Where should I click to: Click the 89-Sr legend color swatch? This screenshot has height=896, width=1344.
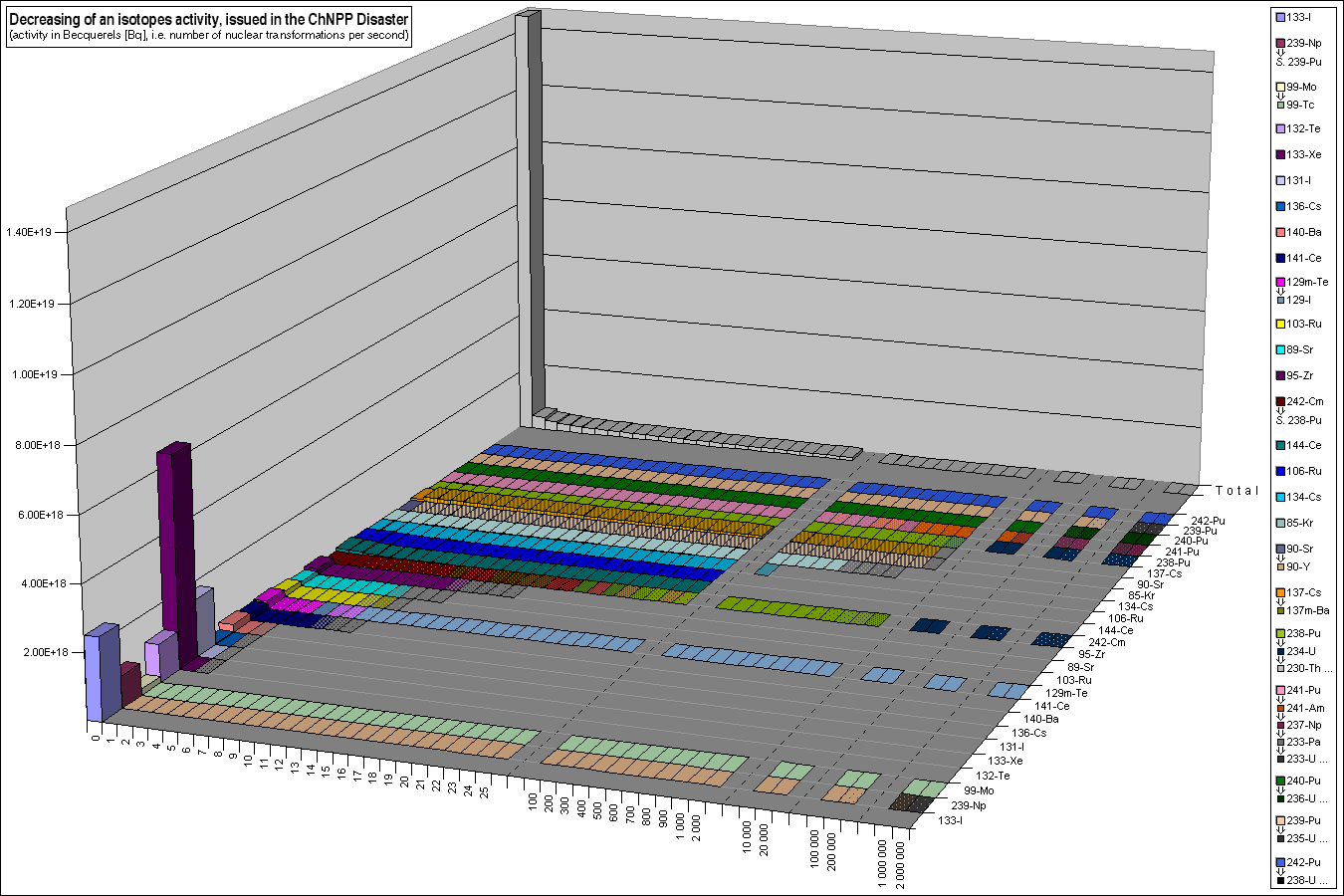tap(1280, 350)
